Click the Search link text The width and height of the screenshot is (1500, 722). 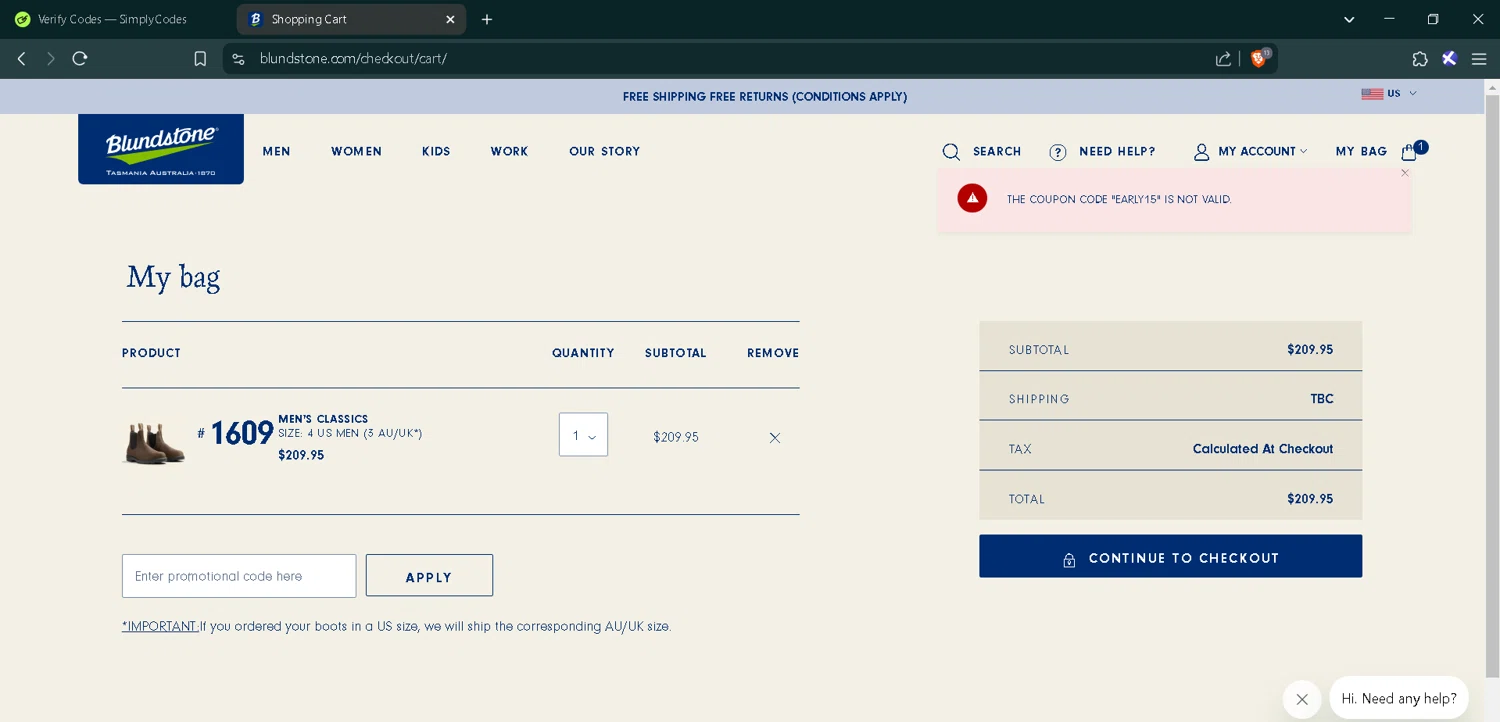pos(997,152)
